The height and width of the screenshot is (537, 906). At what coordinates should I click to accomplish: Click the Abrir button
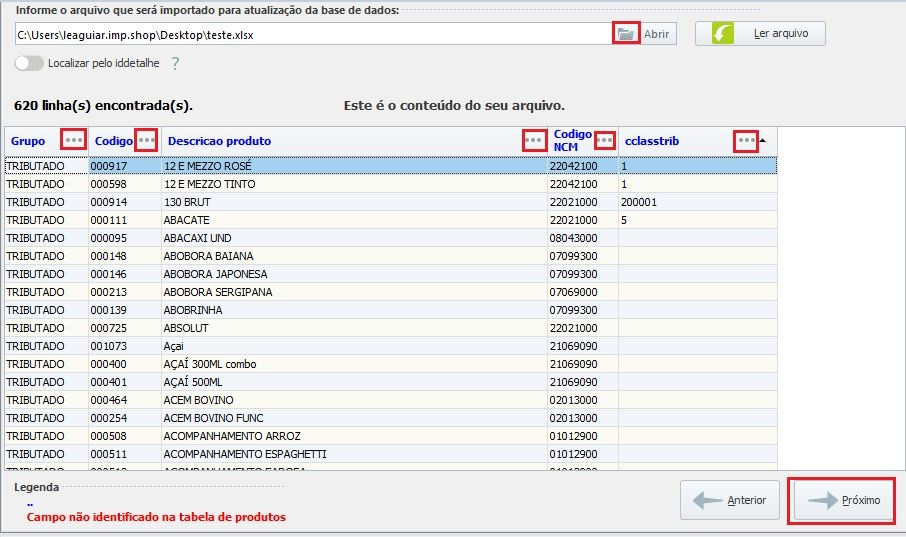click(x=657, y=34)
